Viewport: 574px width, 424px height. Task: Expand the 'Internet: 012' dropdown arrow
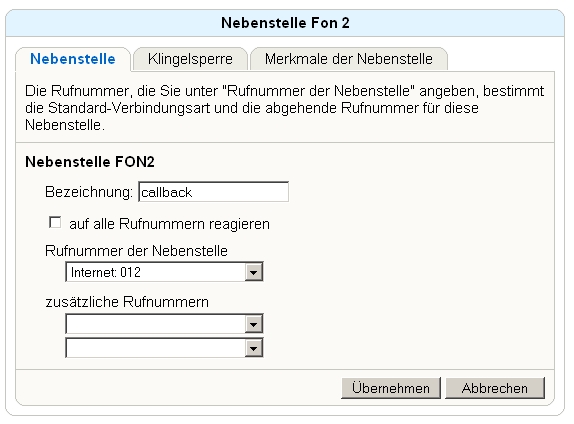(253, 272)
